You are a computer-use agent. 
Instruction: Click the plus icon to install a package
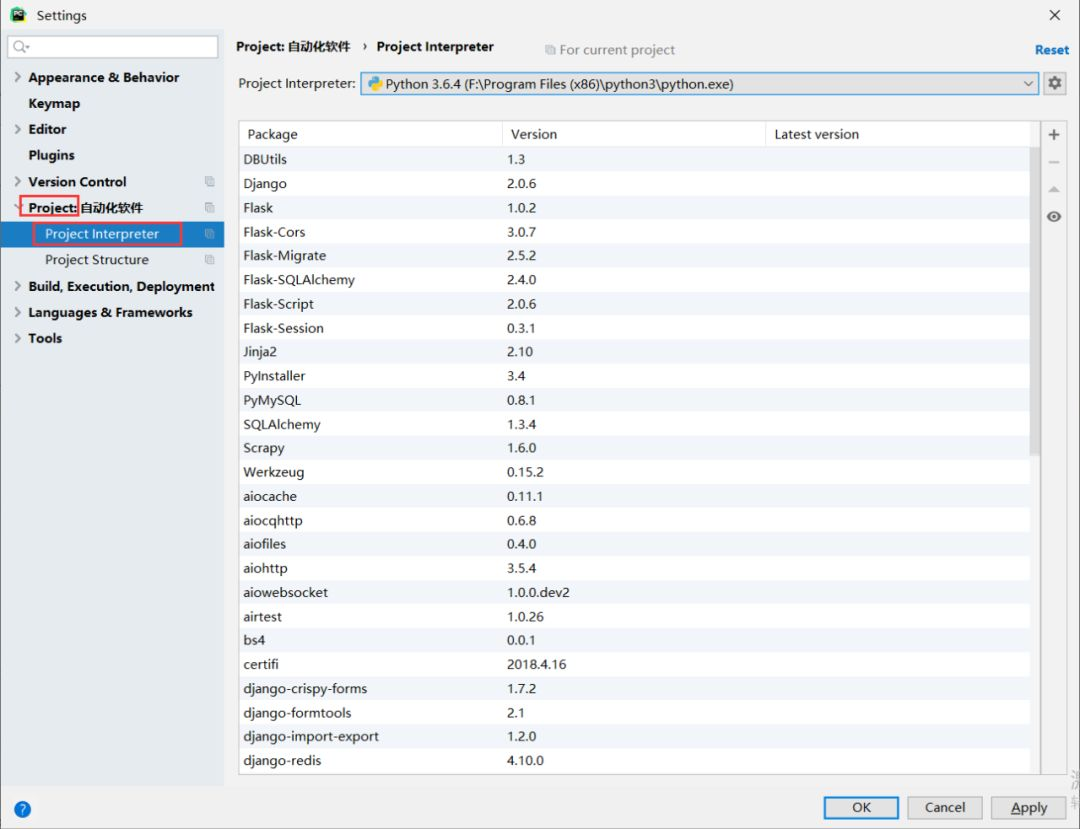(x=1054, y=133)
